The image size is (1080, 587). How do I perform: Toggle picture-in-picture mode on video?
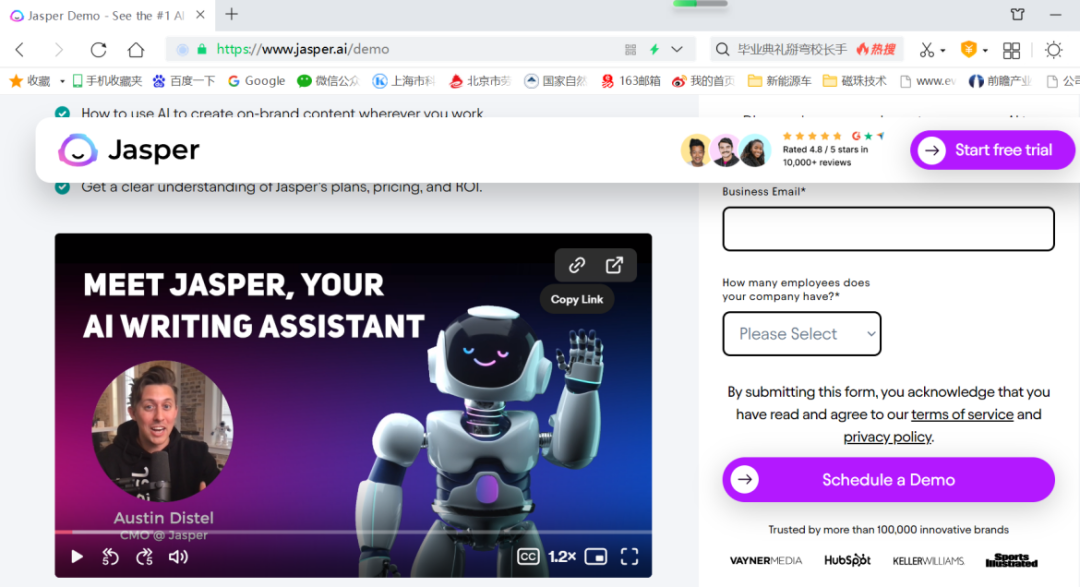pyautogui.click(x=596, y=557)
